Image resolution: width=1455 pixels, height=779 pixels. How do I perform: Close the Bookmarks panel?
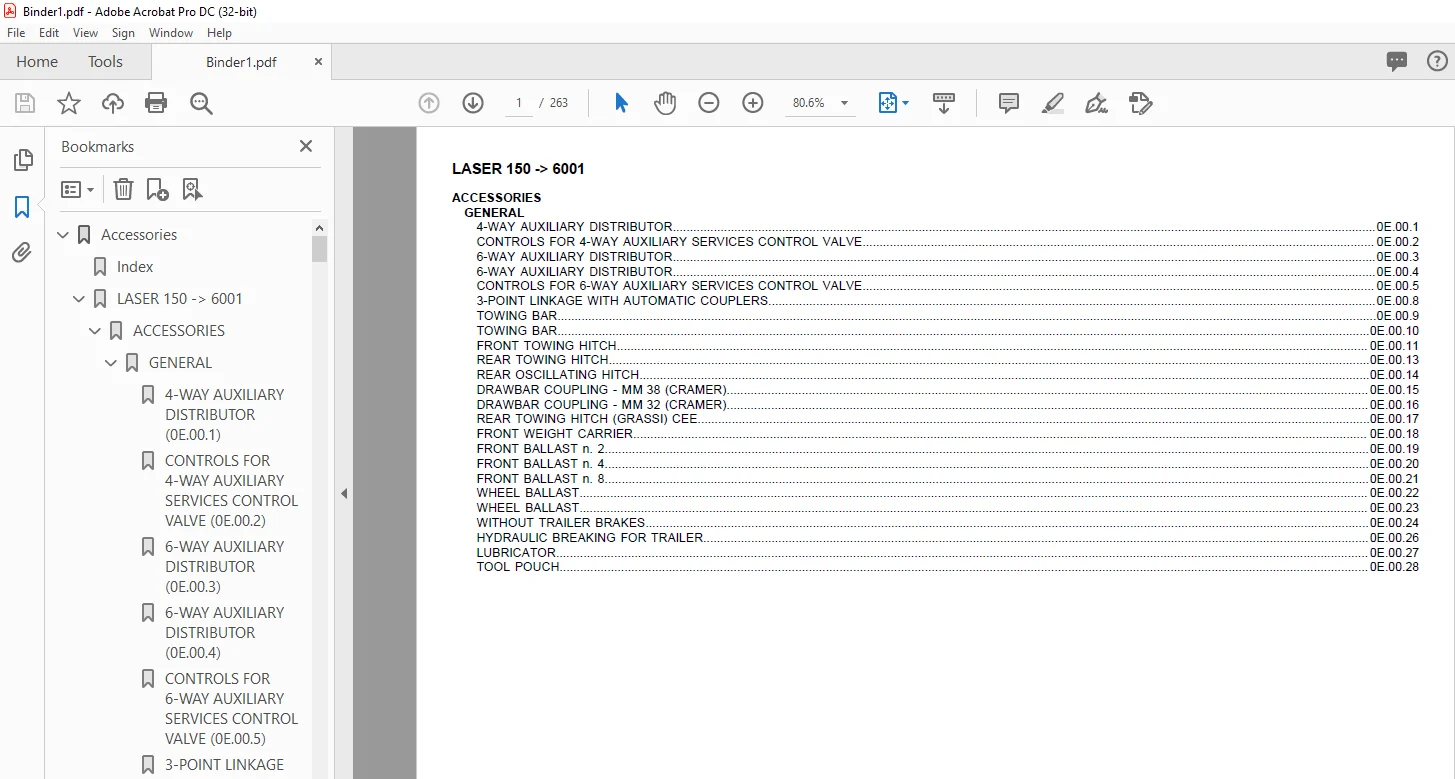(x=306, y=146)
